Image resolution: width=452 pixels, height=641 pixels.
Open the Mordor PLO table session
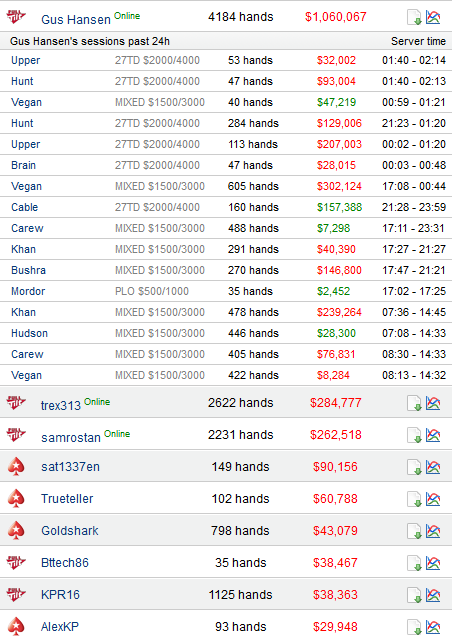[x=28, y=291]
